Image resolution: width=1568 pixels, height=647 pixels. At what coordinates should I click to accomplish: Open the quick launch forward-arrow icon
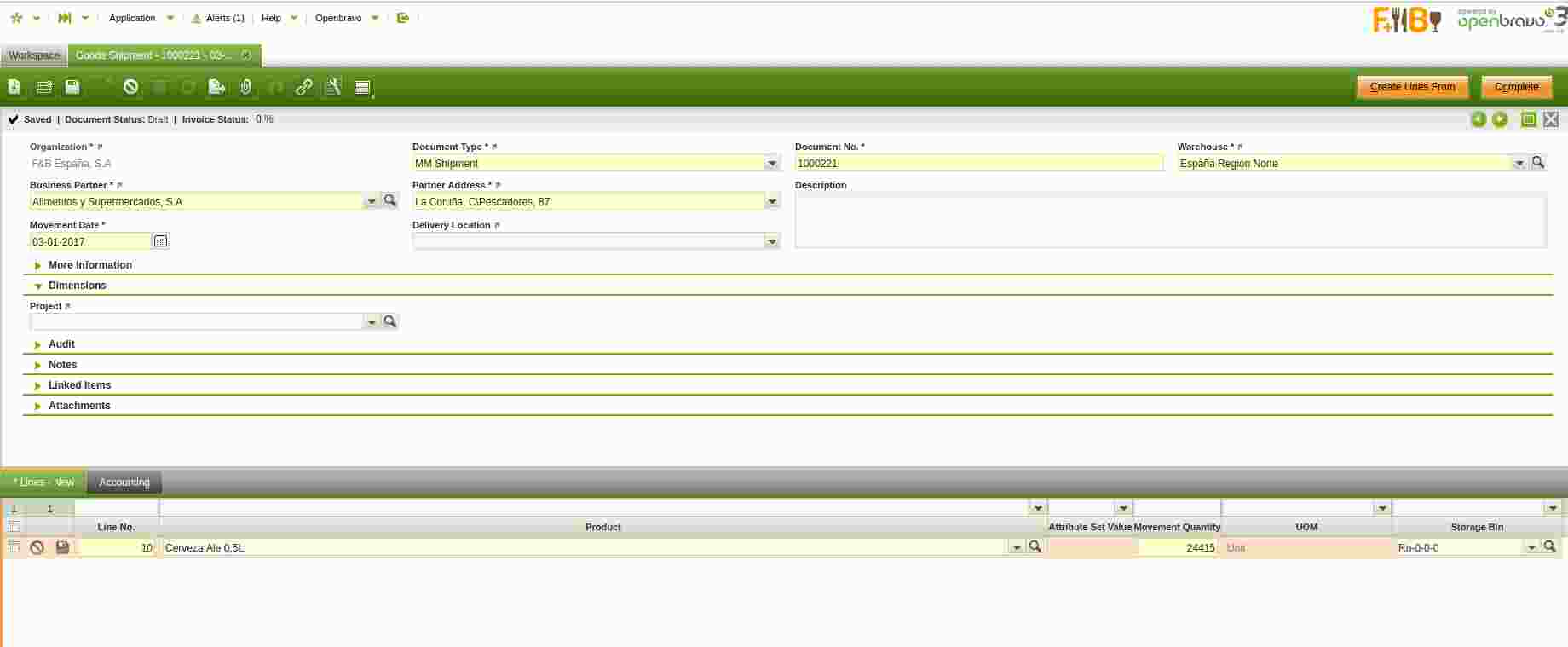(x=65, y=18)
